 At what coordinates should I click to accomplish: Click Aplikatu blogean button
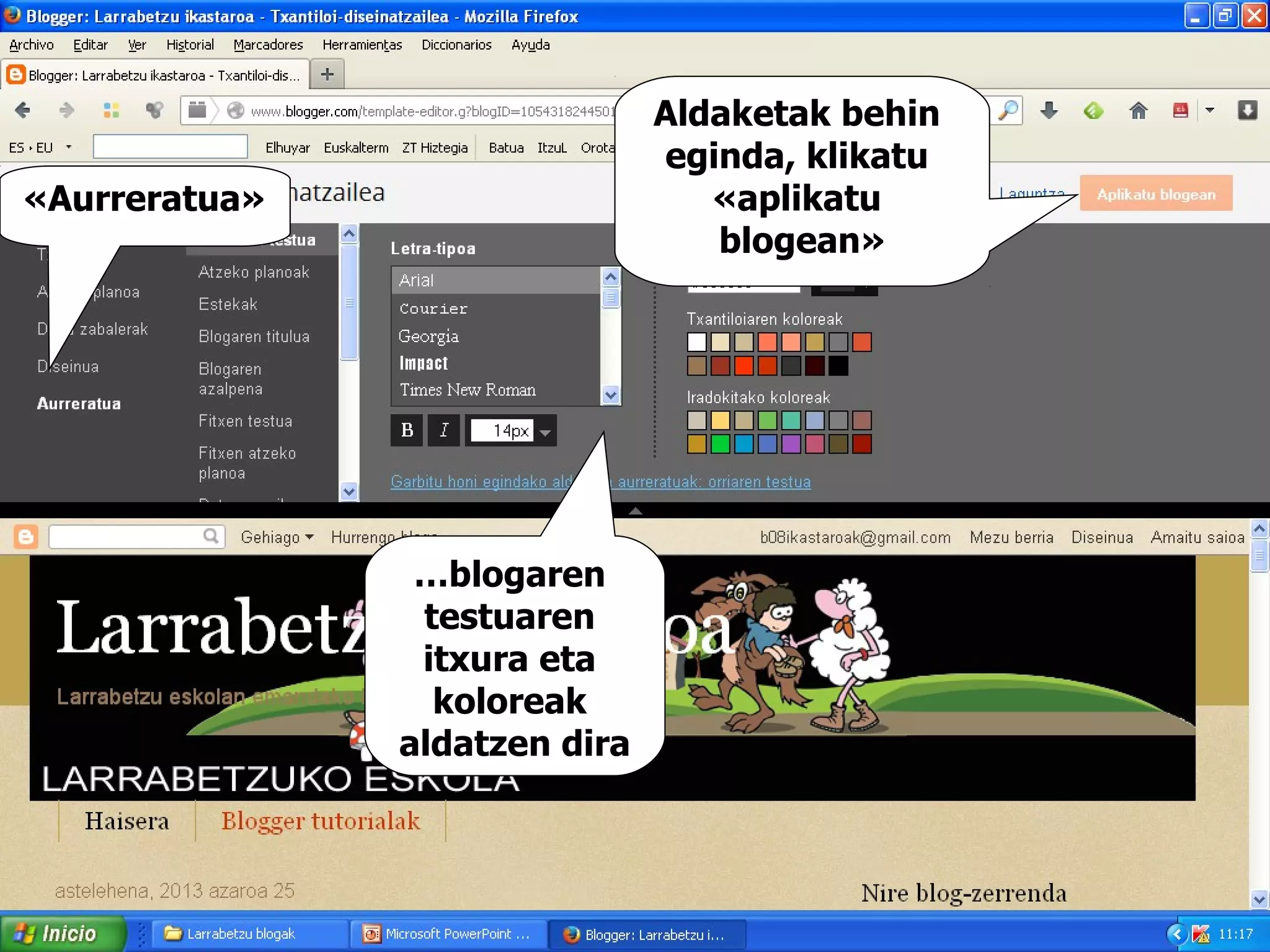(x=1156, y=194)
